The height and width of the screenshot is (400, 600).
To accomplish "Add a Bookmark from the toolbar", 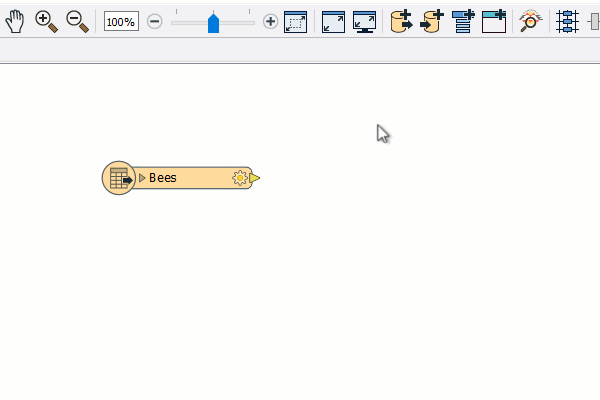I will (494, 21).
